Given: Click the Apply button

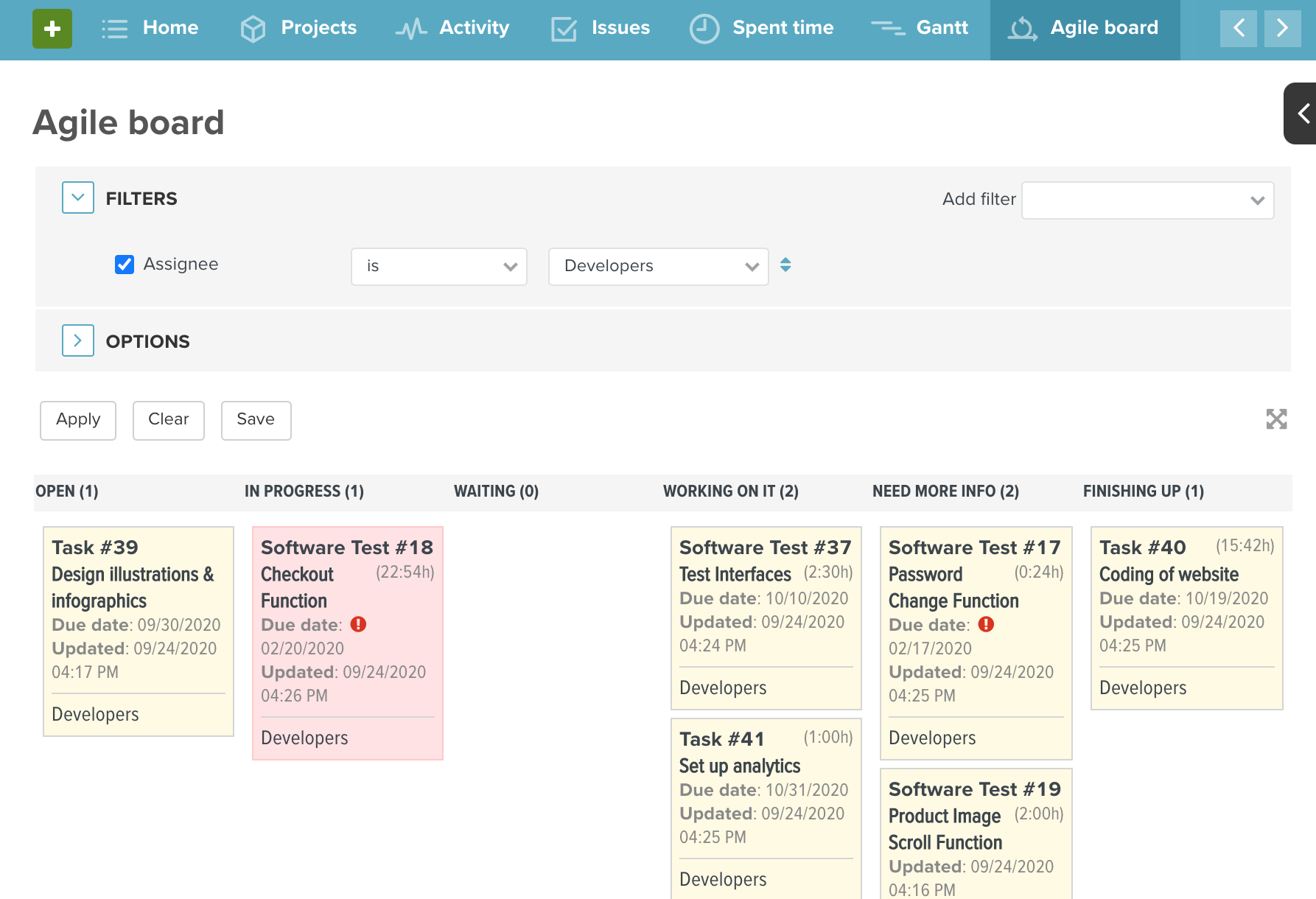Looking at the screenshot, I should click(78, 420).
